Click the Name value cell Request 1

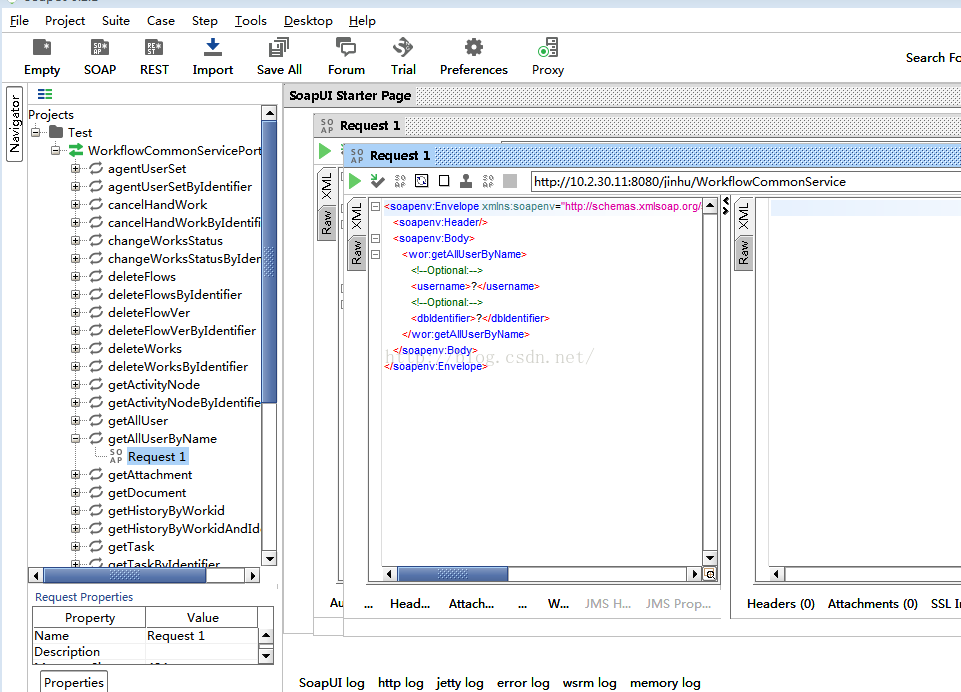tap(201, 636)
